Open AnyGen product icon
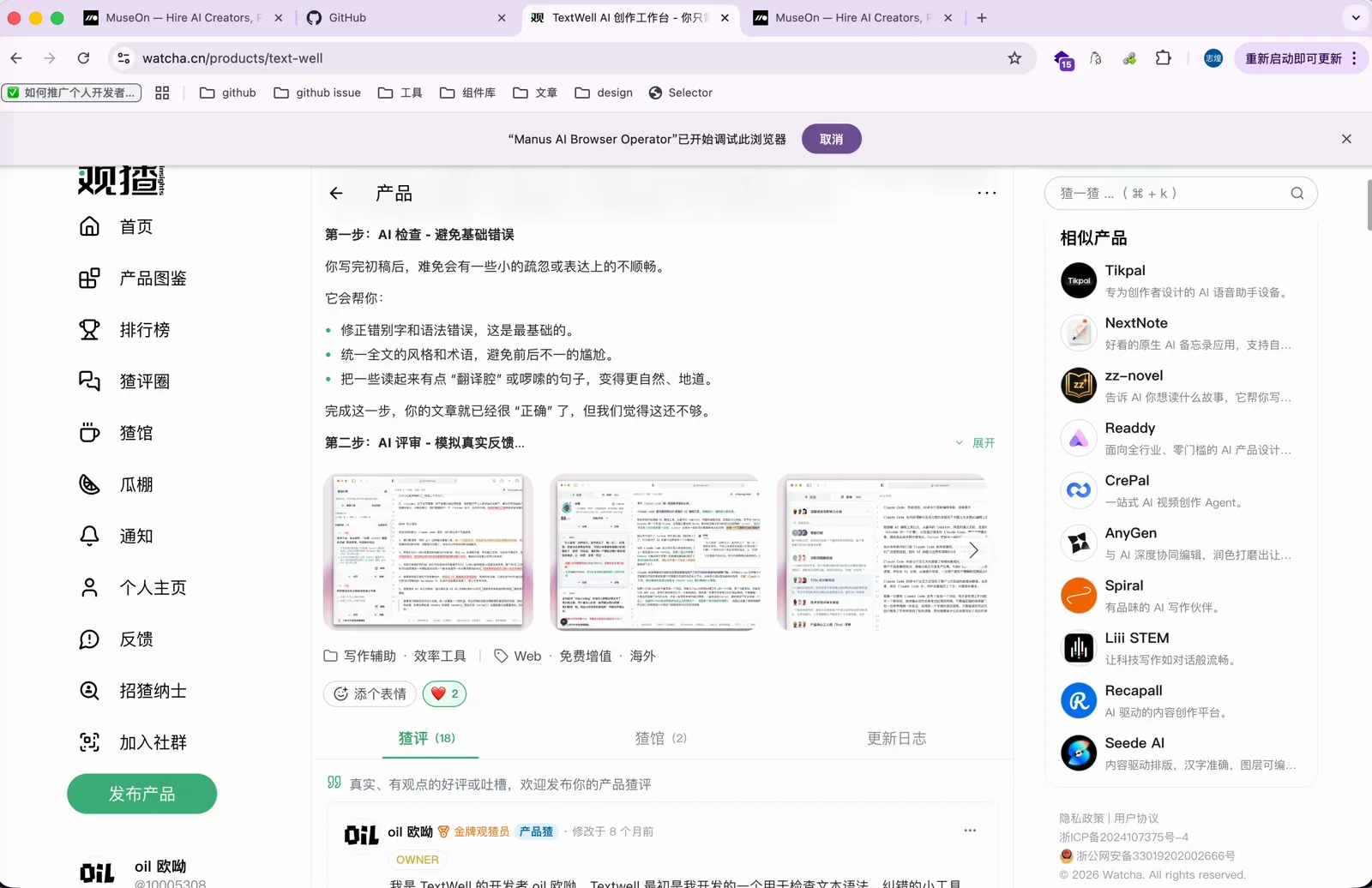The image size is (1372, 888). pyautogui.click(x=1079, y=543)
